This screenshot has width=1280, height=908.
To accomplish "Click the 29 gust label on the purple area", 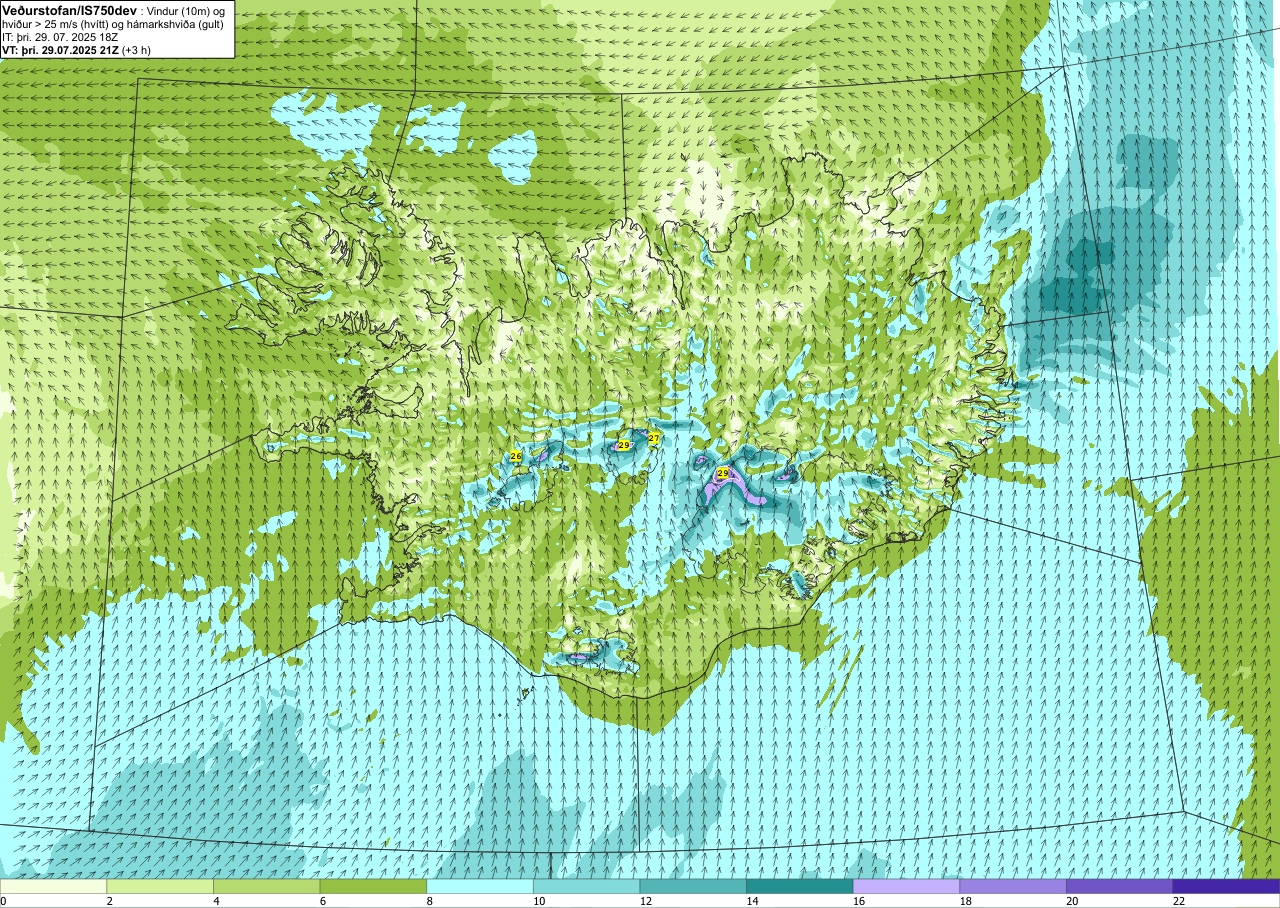I will (x=723, y=473).
